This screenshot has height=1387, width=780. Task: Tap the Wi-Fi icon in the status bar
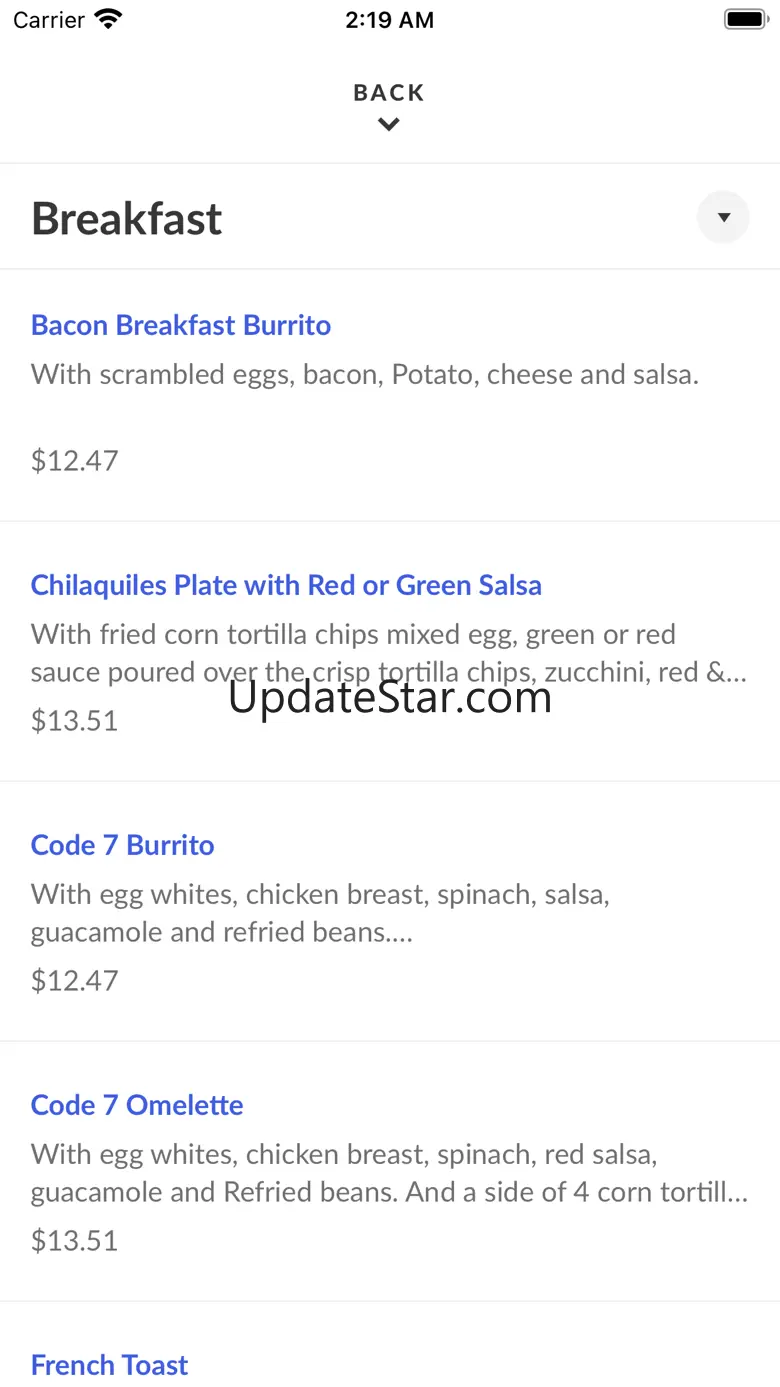[x=107, y=19]
